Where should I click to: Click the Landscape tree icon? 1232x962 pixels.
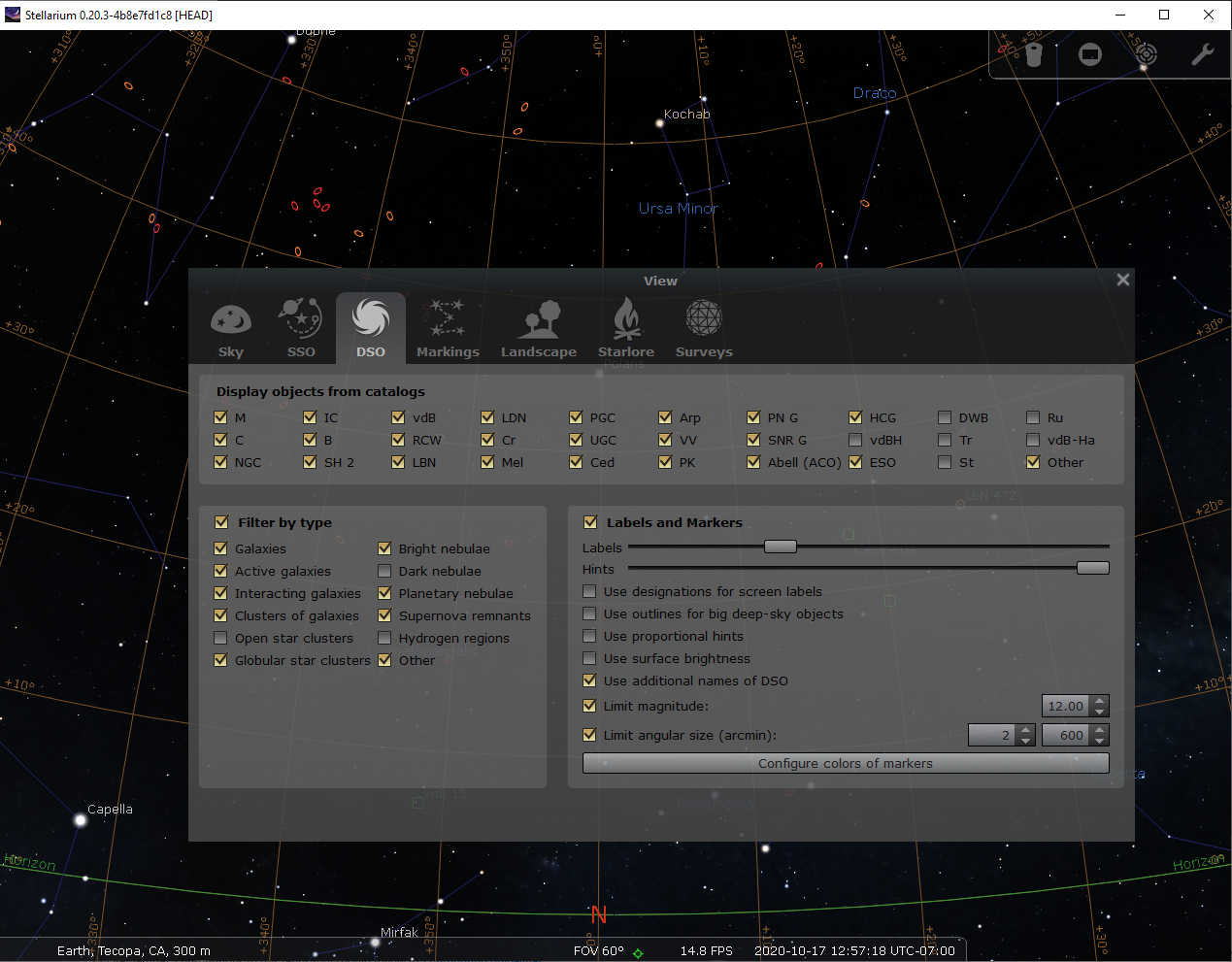(x=538, y=320)
